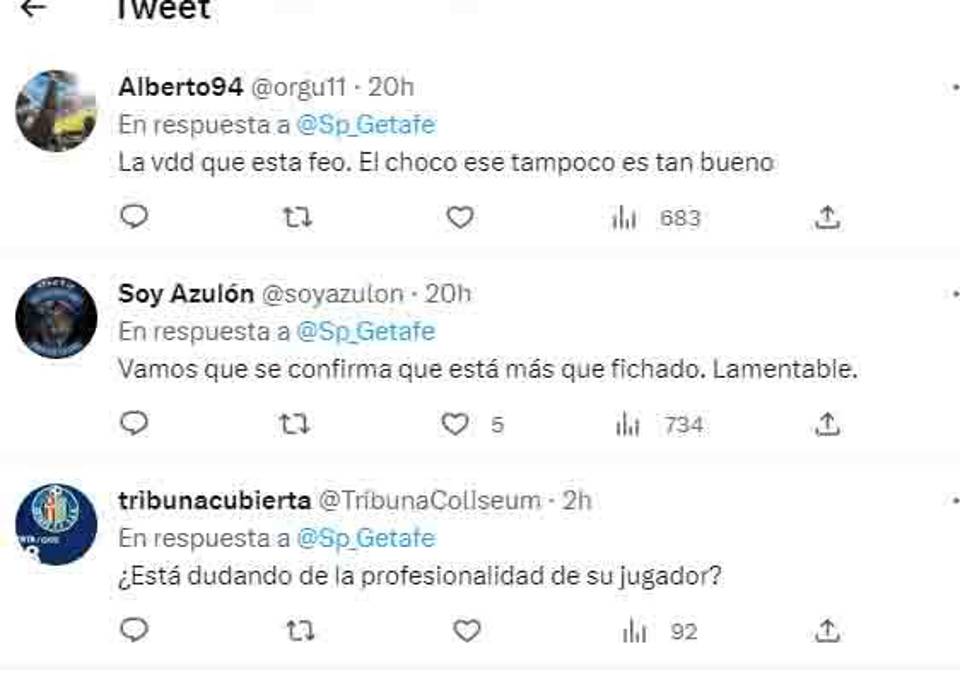Open Alberto94's profile picture
The height and width of the screenshot is (675, 960).
pyautogui.click(x=56, y=111)
